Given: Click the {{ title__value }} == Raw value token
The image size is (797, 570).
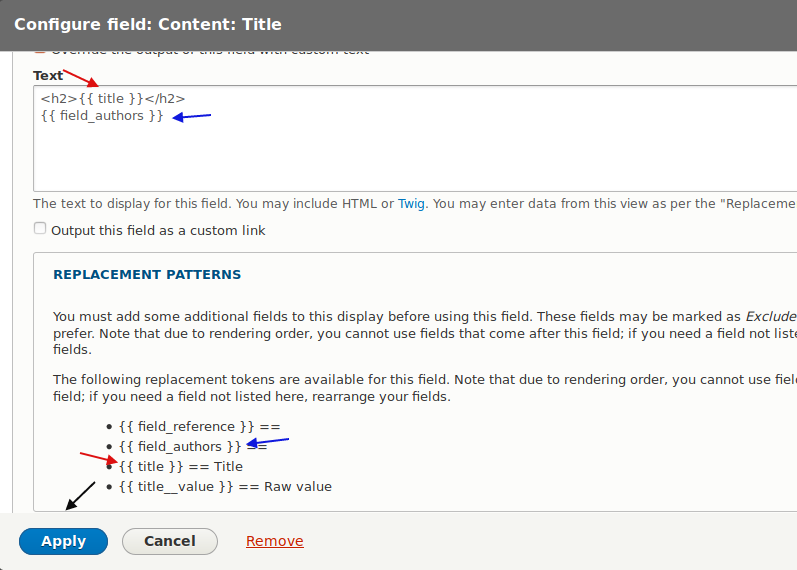Looking at the screenshot, I should coord(224,487).
